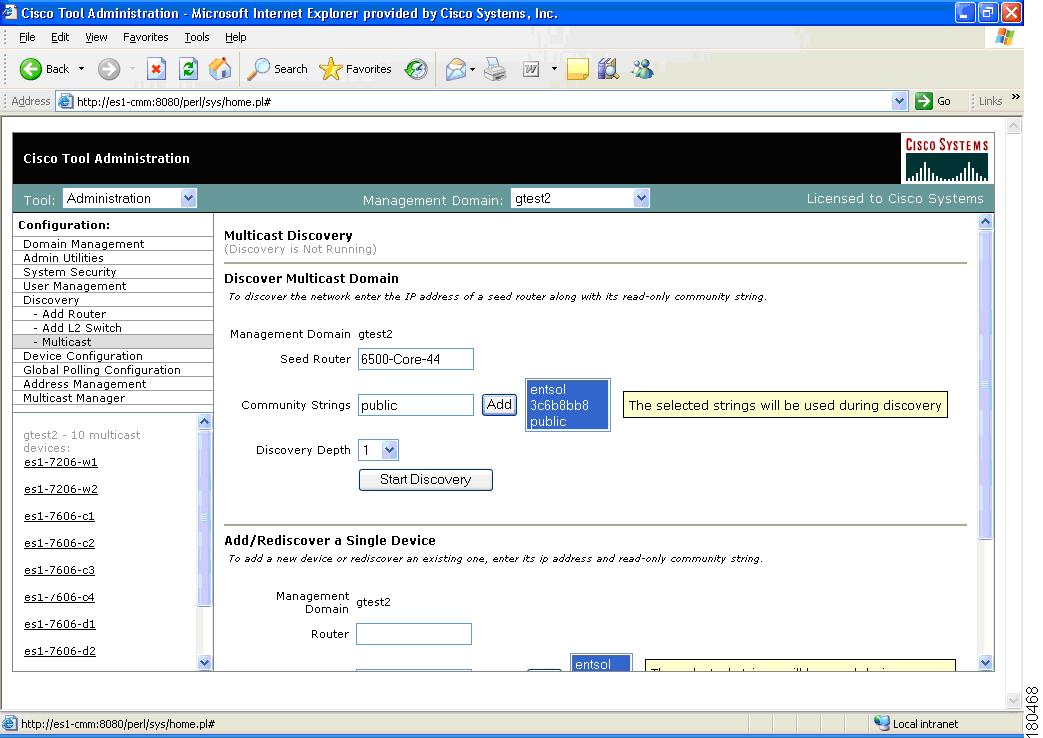This screenshot has height=738, width=1043.
Task: Select Admin Utilities in the Configuration list
Action: [x=113, y=258]
